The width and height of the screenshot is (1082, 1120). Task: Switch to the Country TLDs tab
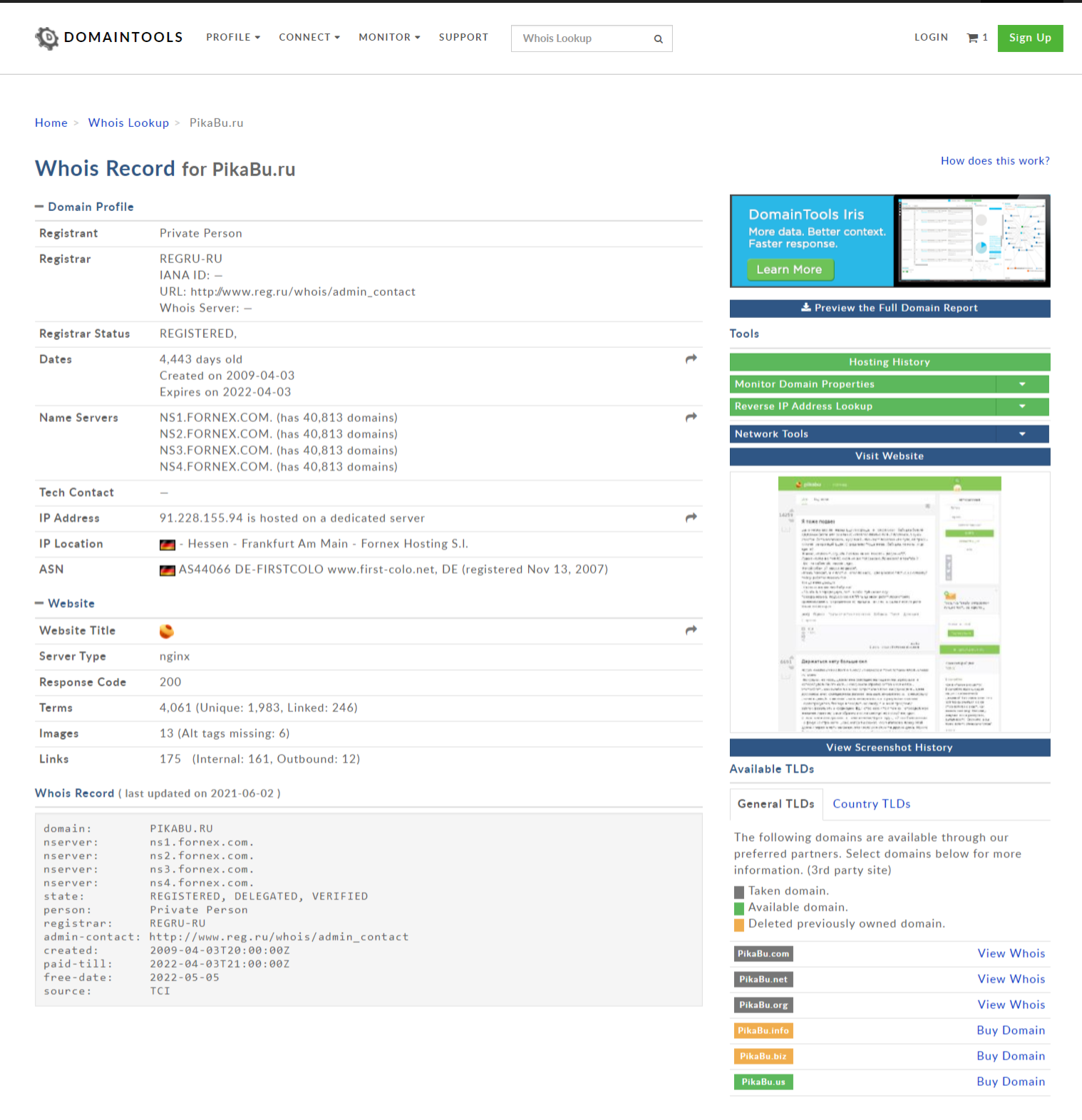pyautogui.click(x=871, y=804)
